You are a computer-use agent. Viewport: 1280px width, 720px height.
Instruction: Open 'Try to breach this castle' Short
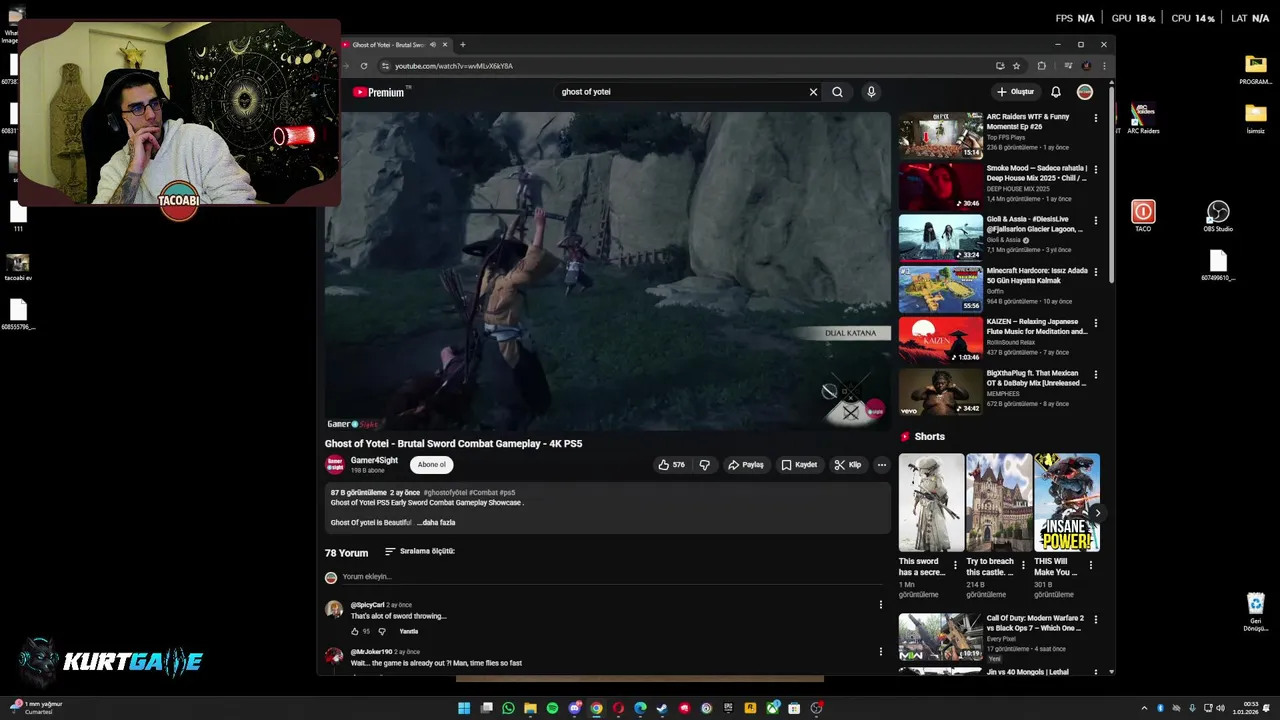coord(999,503)
